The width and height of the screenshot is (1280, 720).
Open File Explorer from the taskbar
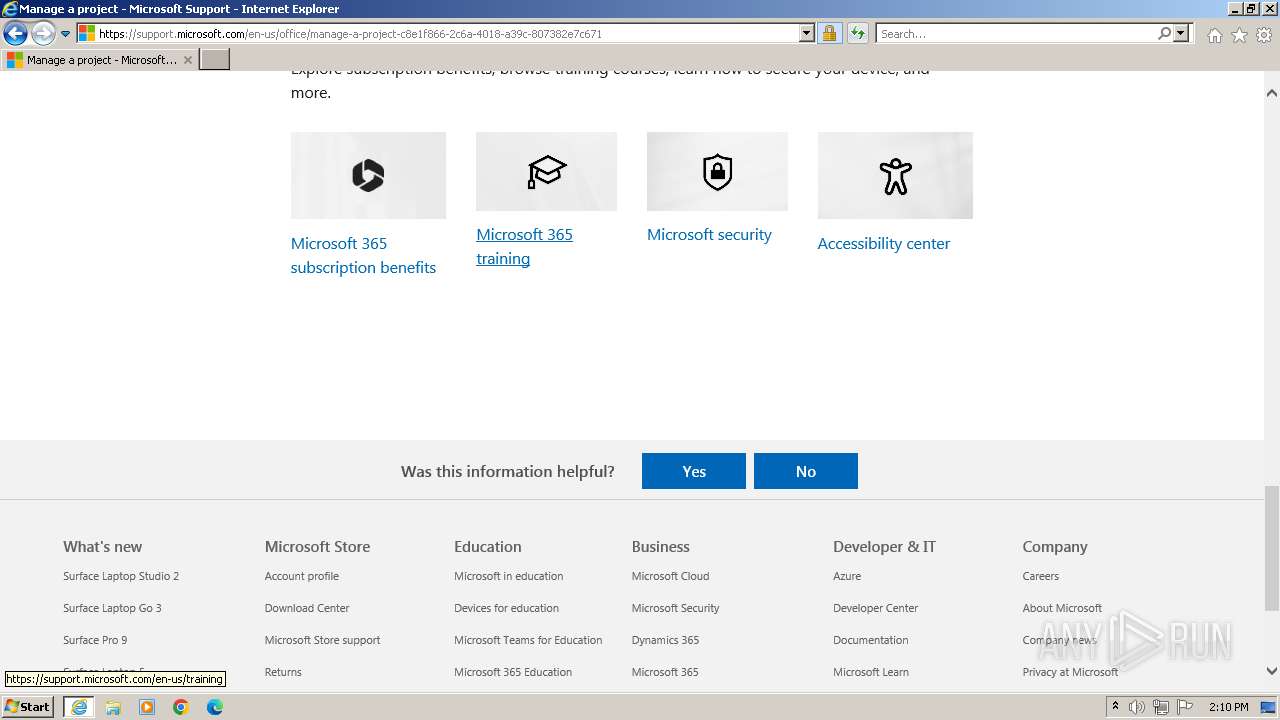(113, 707)
